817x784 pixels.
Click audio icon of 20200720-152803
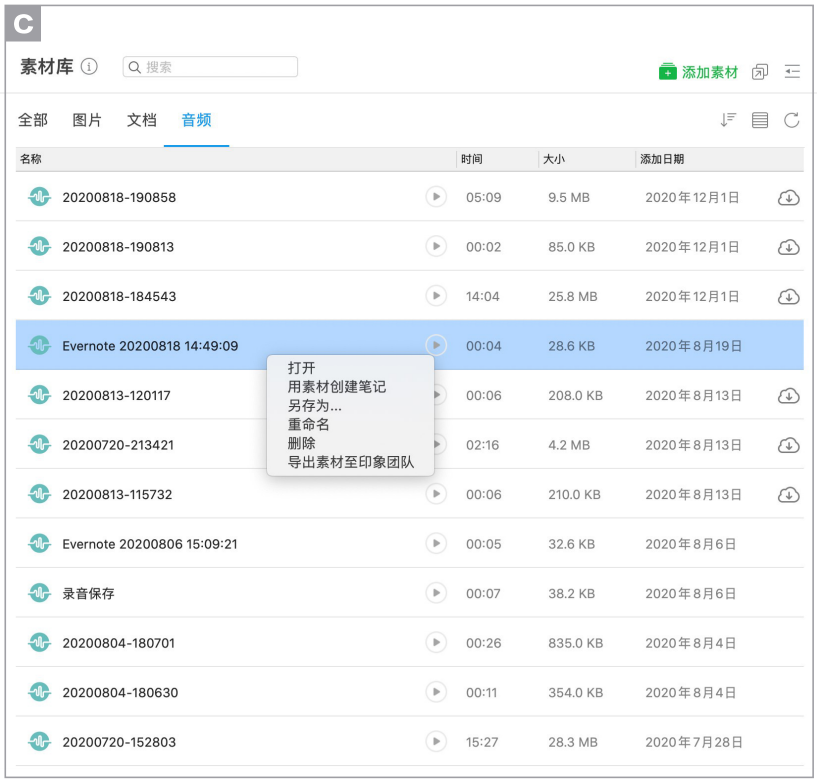tap(40, 741)
